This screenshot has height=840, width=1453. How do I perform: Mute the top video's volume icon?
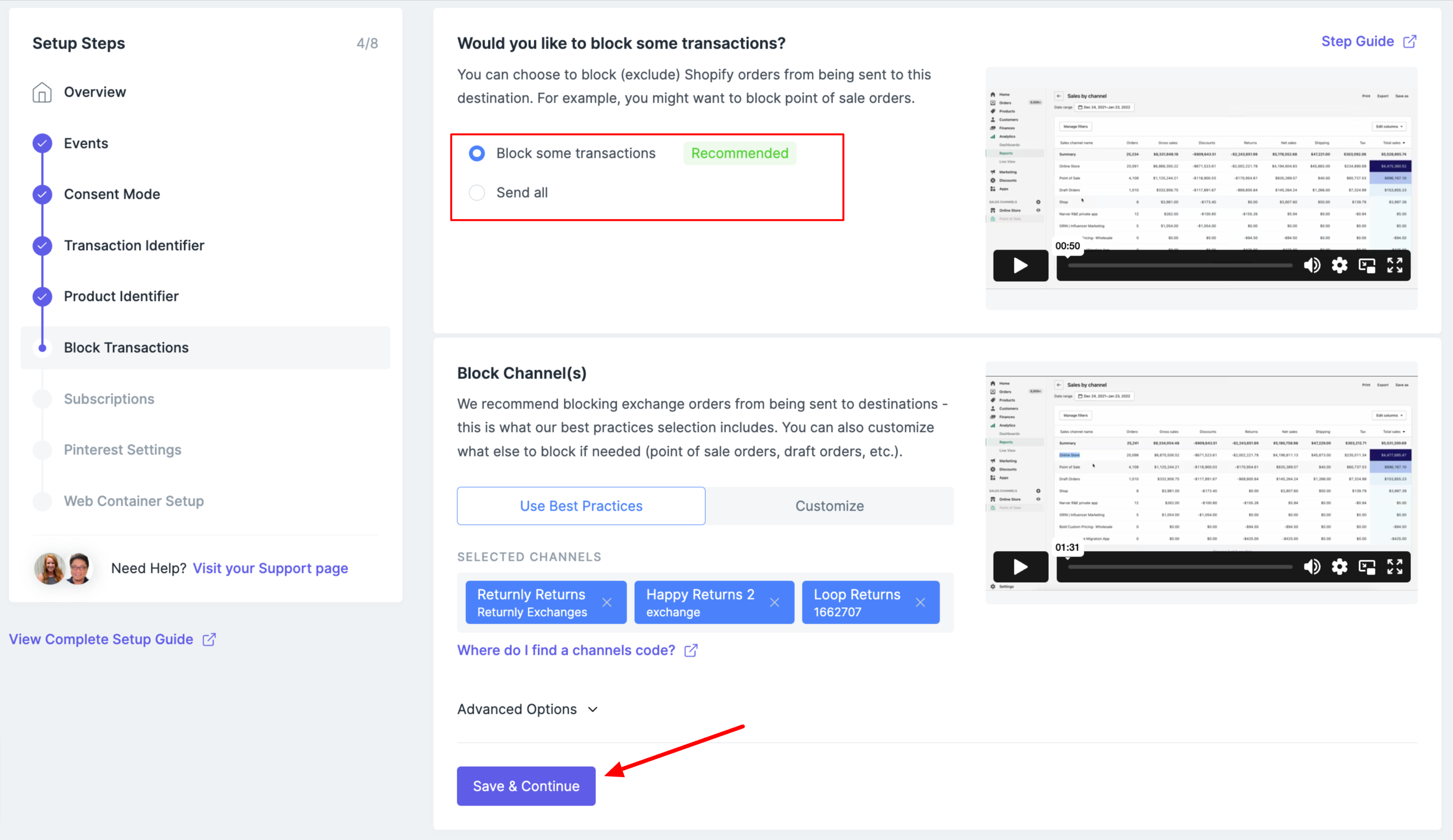[x=1312, y=265]
